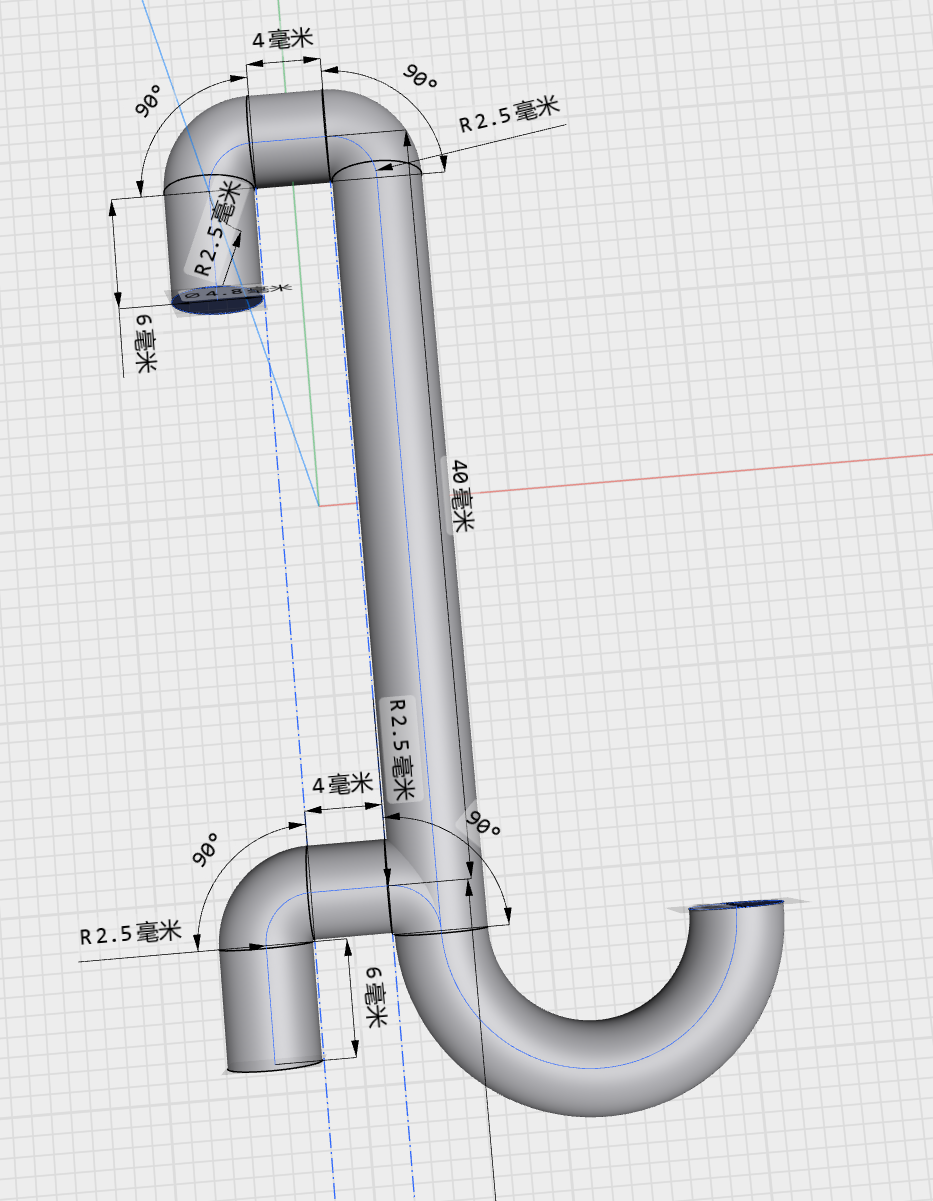Pick the R2.5毫米 radius label at the top right
933x1201 pixels.
(508, 114)
